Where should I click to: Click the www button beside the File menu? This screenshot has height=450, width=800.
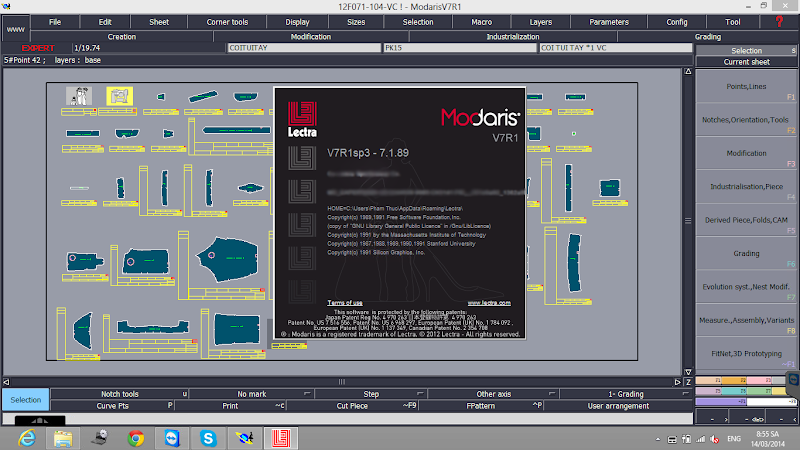point(15,29)
